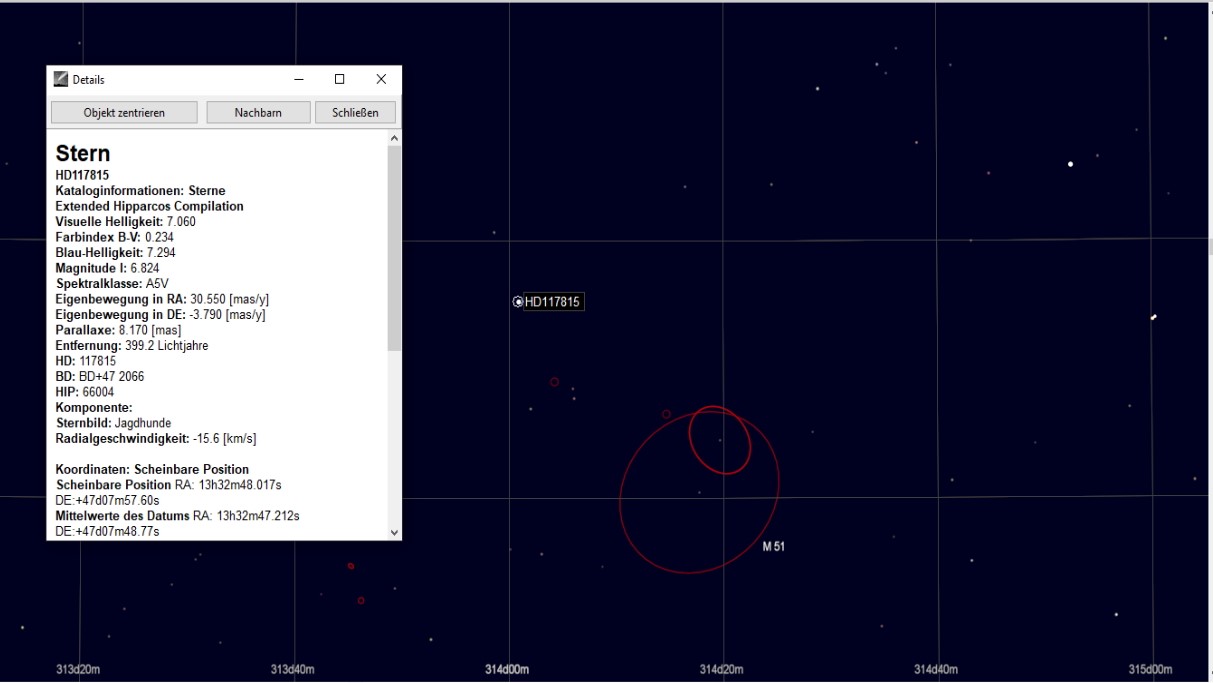Viewport: 1213px width, 683px height.
Task: Click the Details window app icon
Action: [x=61, y=79]
